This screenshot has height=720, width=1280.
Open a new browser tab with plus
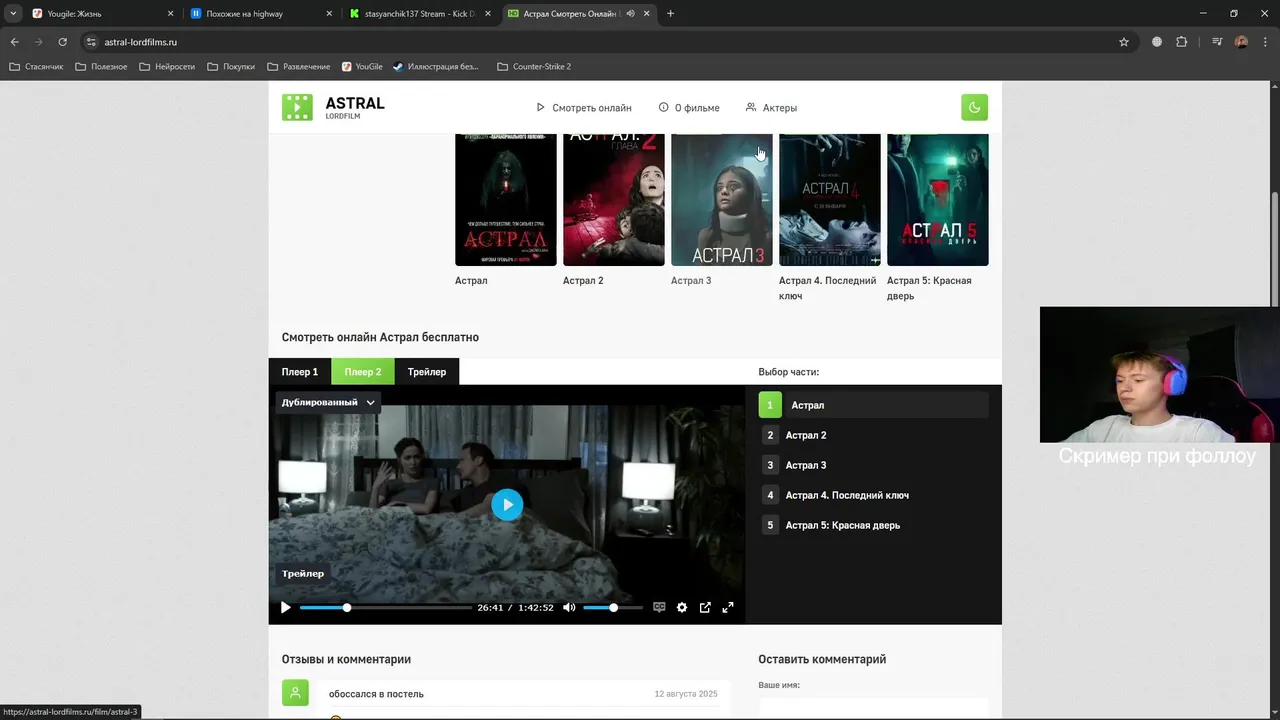point(670,14)
